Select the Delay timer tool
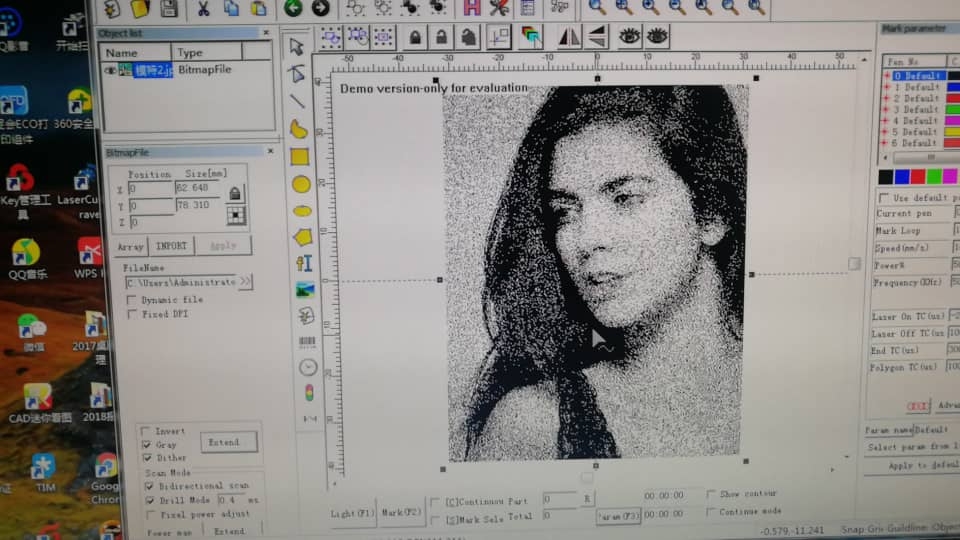The height and width of the screenshot is (540, 960). [308, 367]
